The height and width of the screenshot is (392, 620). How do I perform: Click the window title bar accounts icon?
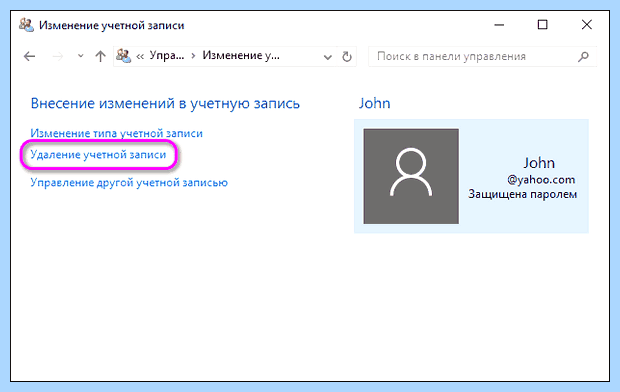tap(26, 25)
